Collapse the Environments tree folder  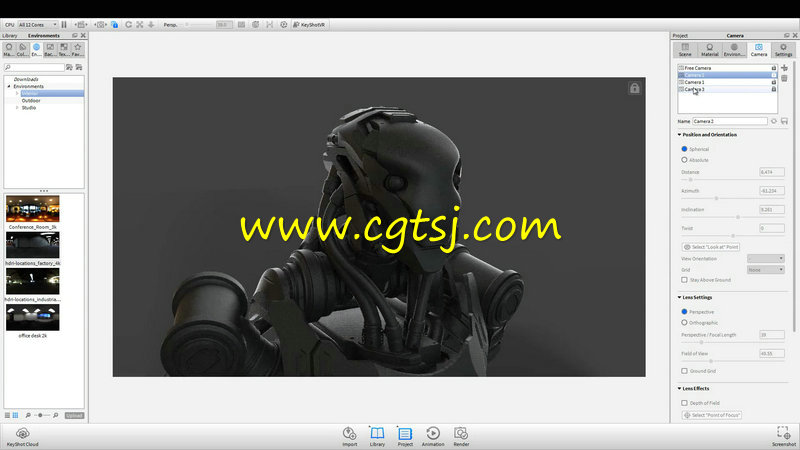(x=9, y=86)
